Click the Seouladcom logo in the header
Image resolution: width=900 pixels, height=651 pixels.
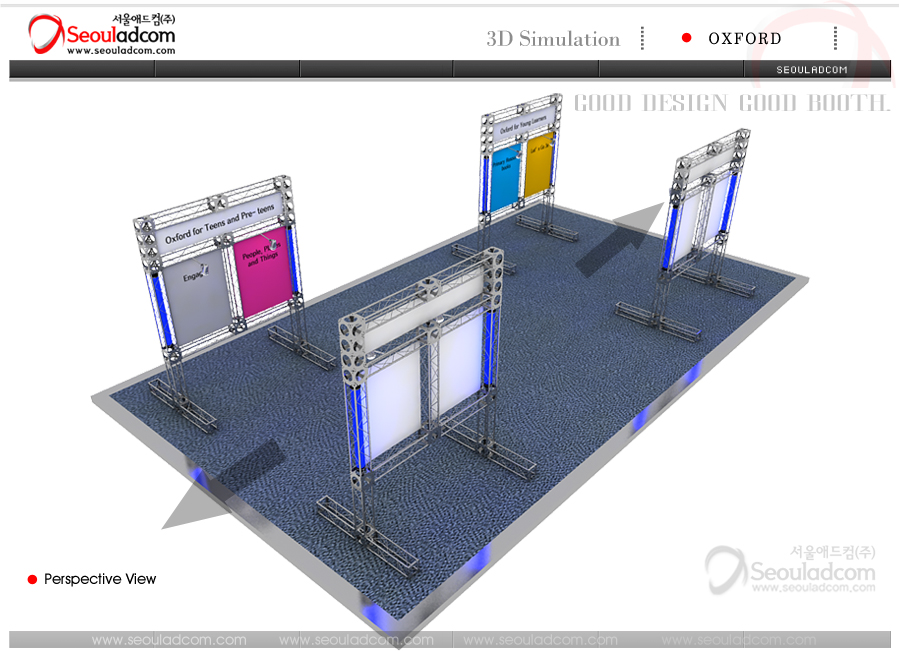[102, 34]
